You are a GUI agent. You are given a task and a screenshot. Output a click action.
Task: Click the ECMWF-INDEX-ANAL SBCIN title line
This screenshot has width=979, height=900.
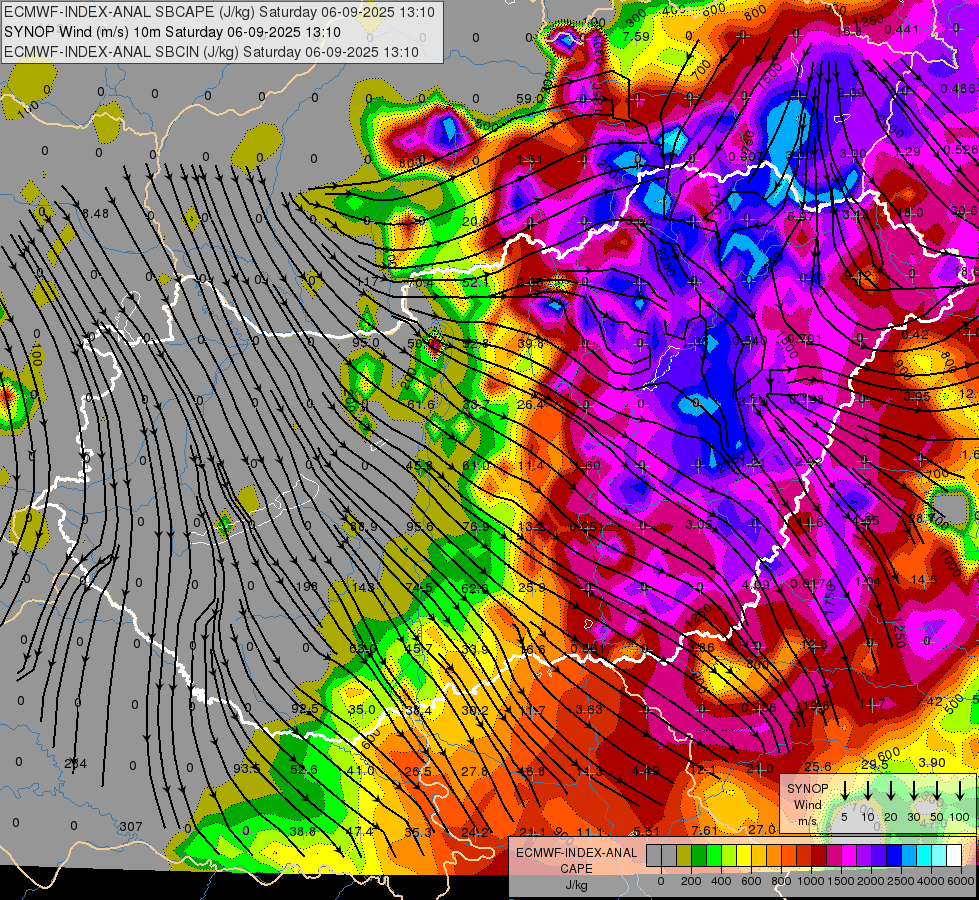pos(211,52)
